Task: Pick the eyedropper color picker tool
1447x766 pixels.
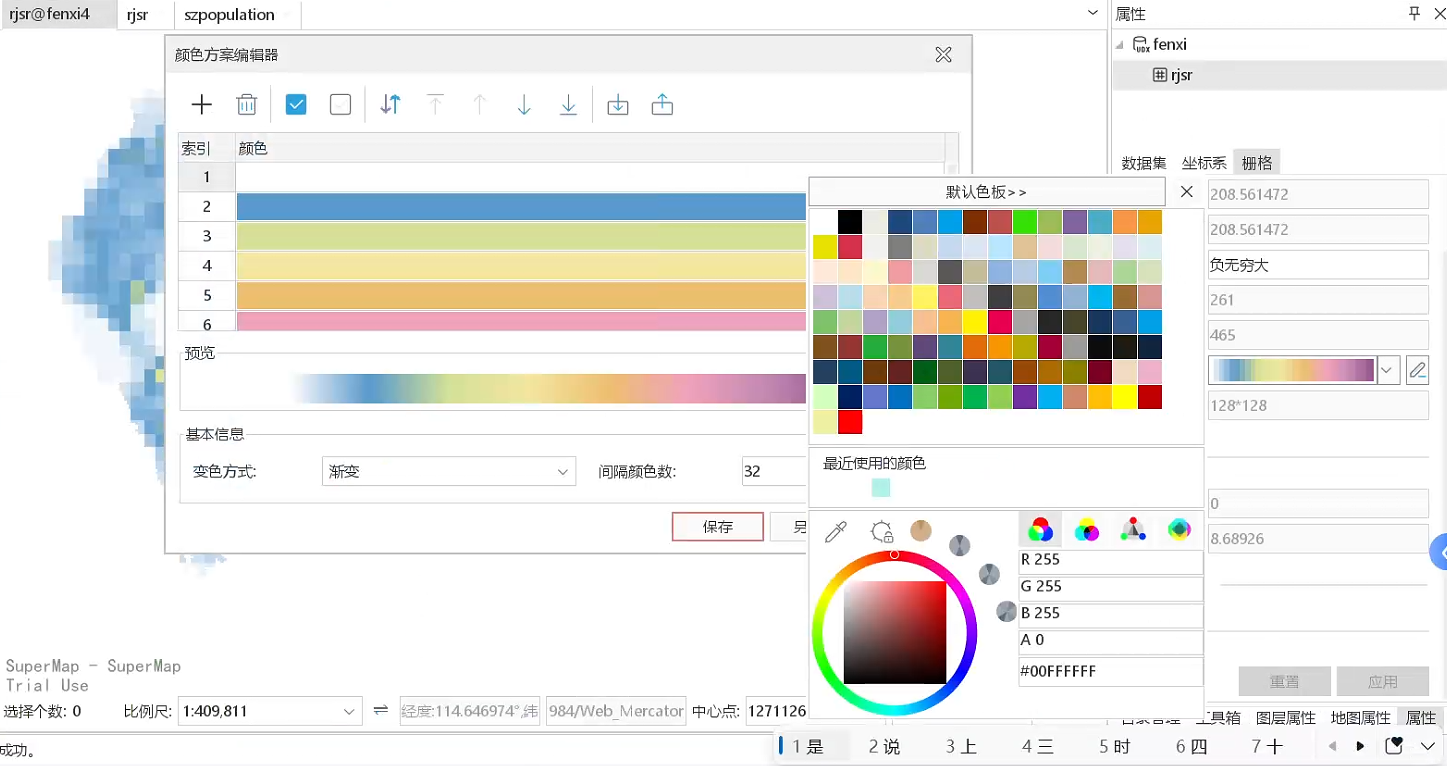Action: pos(836,532)
